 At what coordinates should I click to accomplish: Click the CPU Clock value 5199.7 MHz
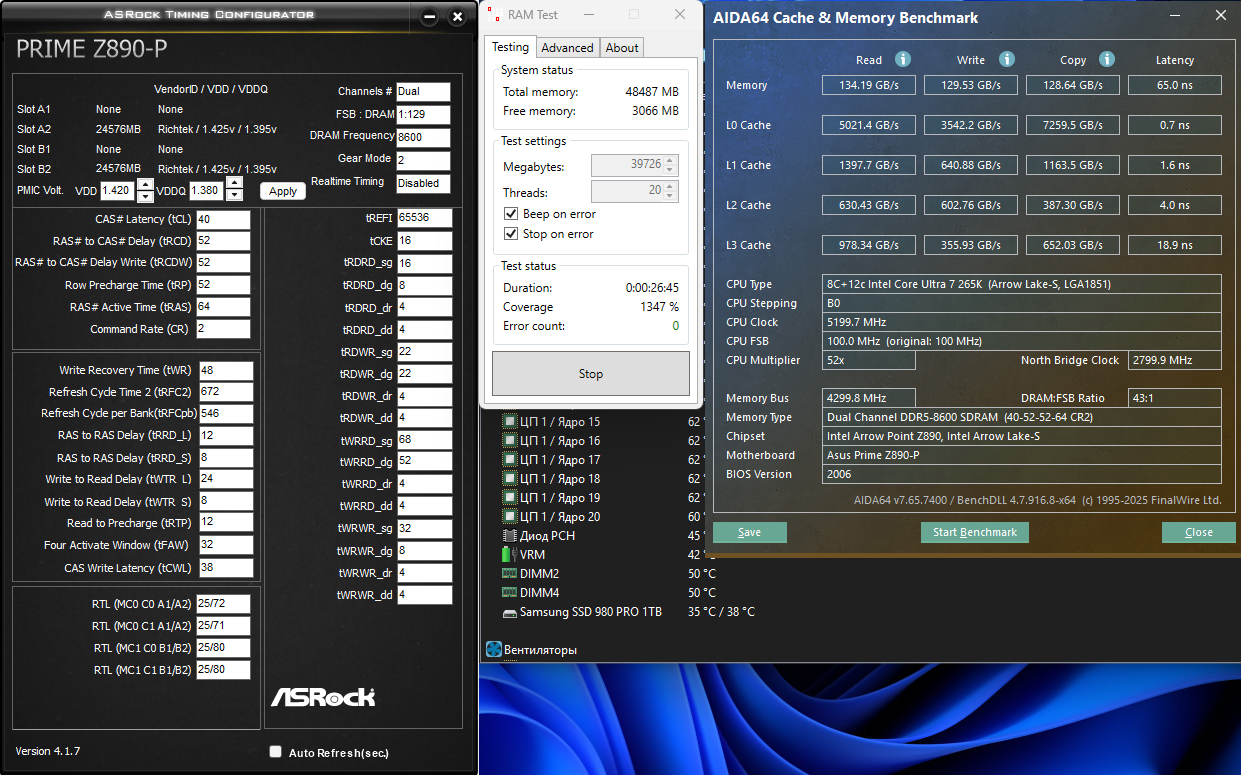(1022, 322)
